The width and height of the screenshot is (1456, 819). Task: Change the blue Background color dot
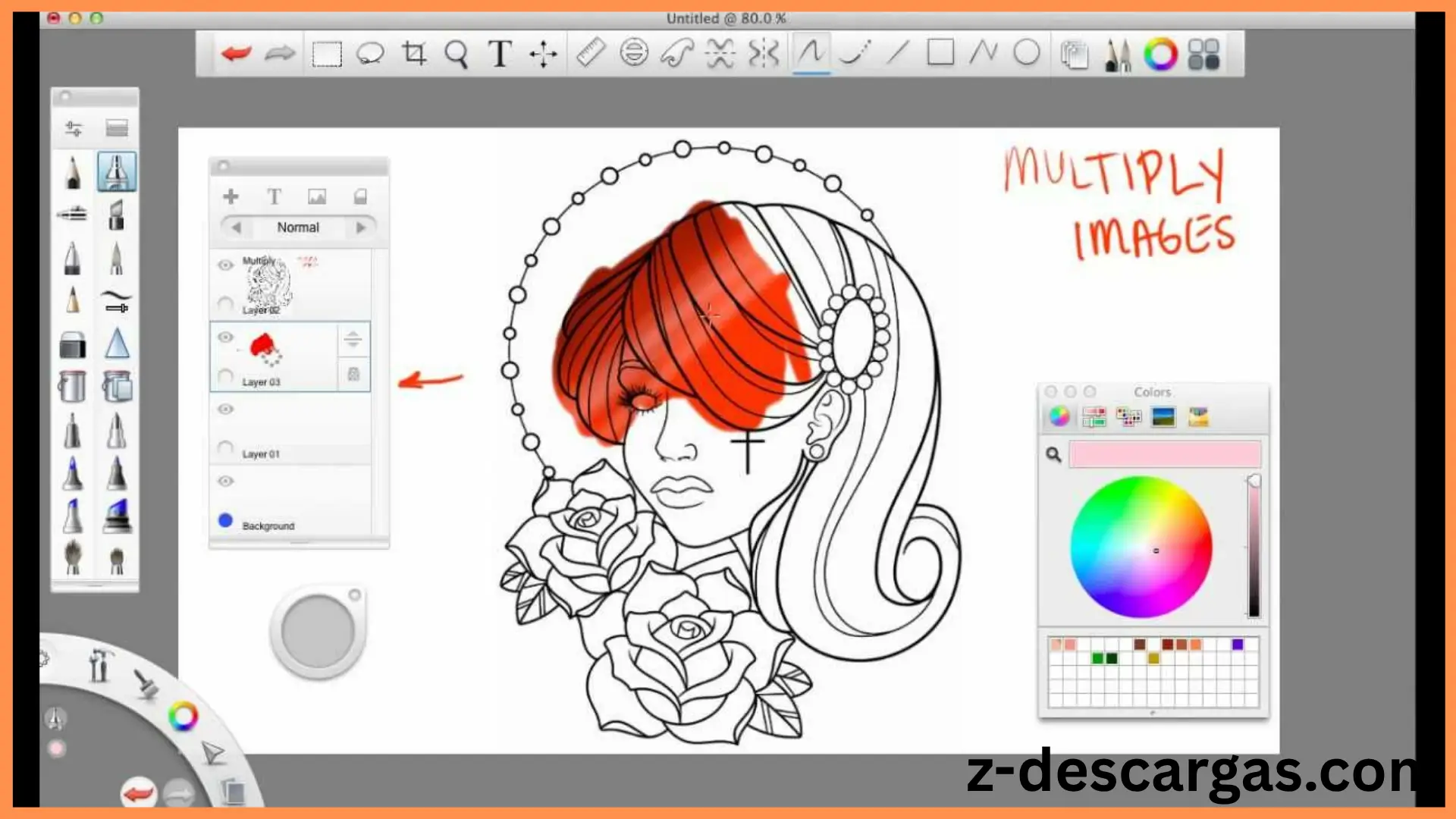[x=225, y=520]
